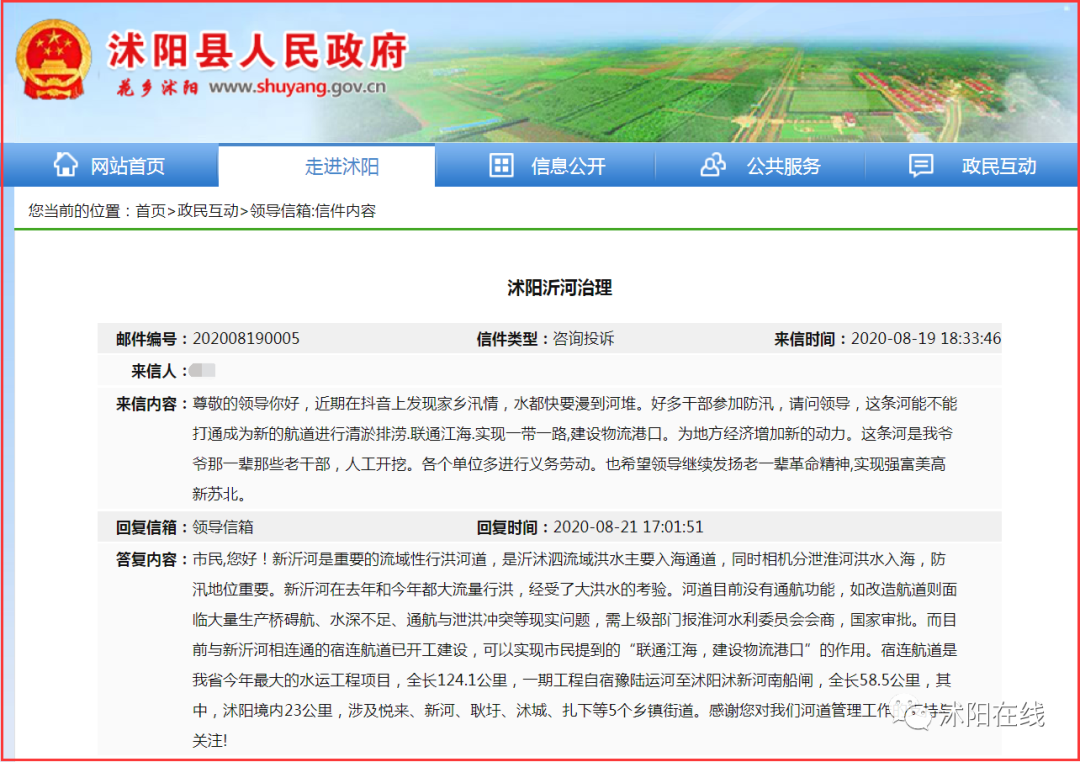1080x762 pixels.
Task: Click the received time 2020-08-19 18:33:46
Action: 926,338
